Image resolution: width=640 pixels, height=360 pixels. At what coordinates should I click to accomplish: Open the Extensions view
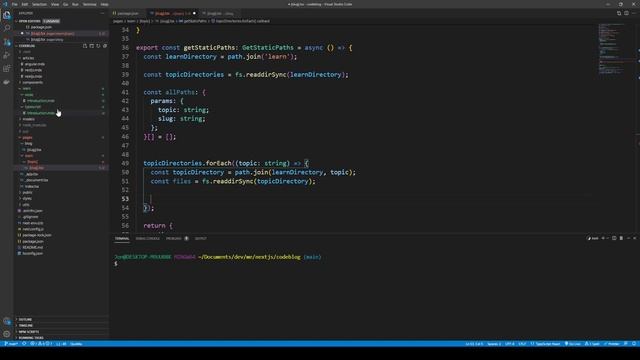[x=7, y=69]
